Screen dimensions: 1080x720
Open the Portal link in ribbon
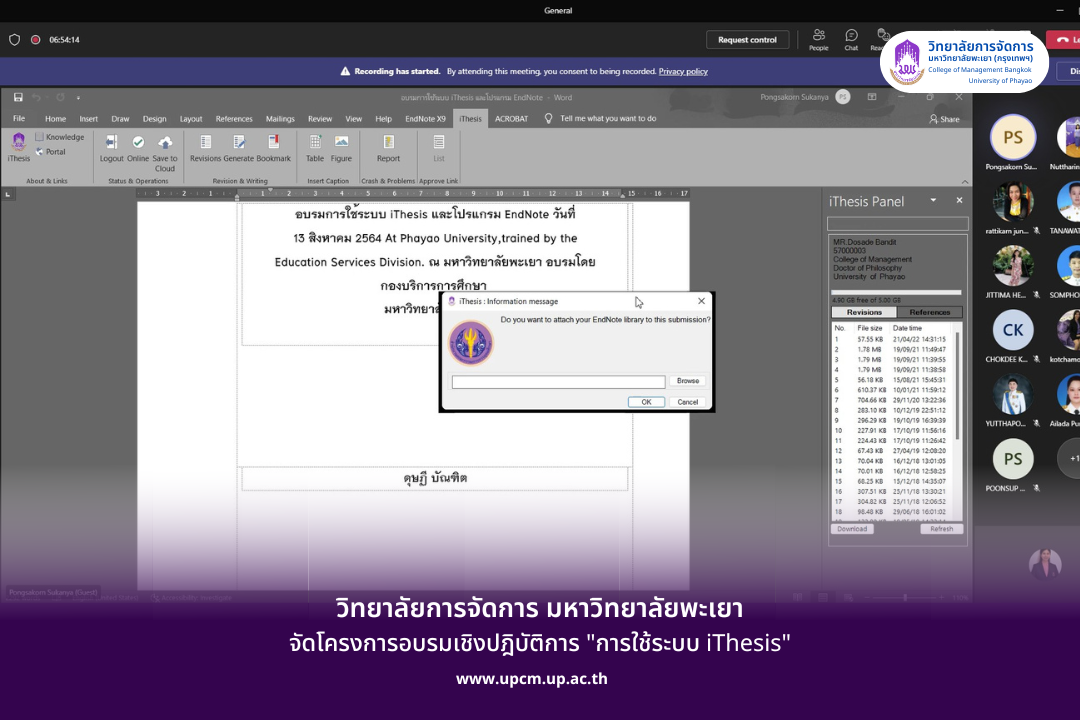pyautogui.click(x=50, y=152)
